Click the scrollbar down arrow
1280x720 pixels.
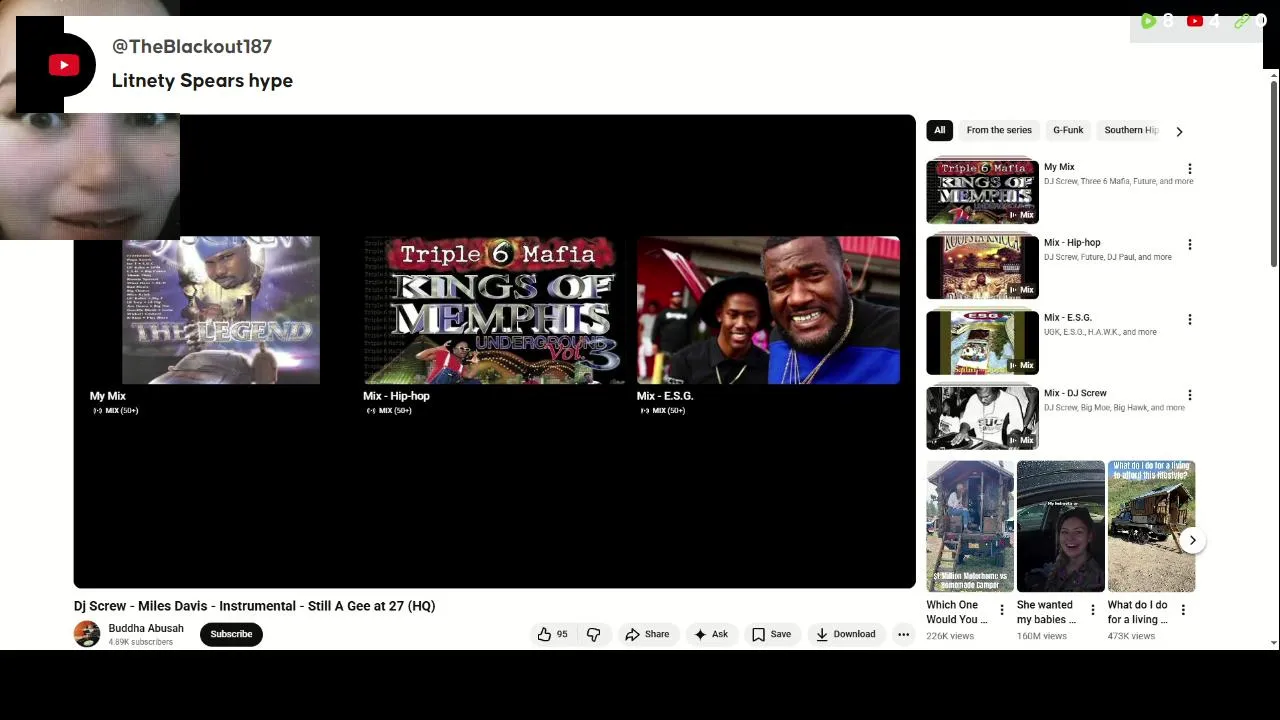(1274, 643)
